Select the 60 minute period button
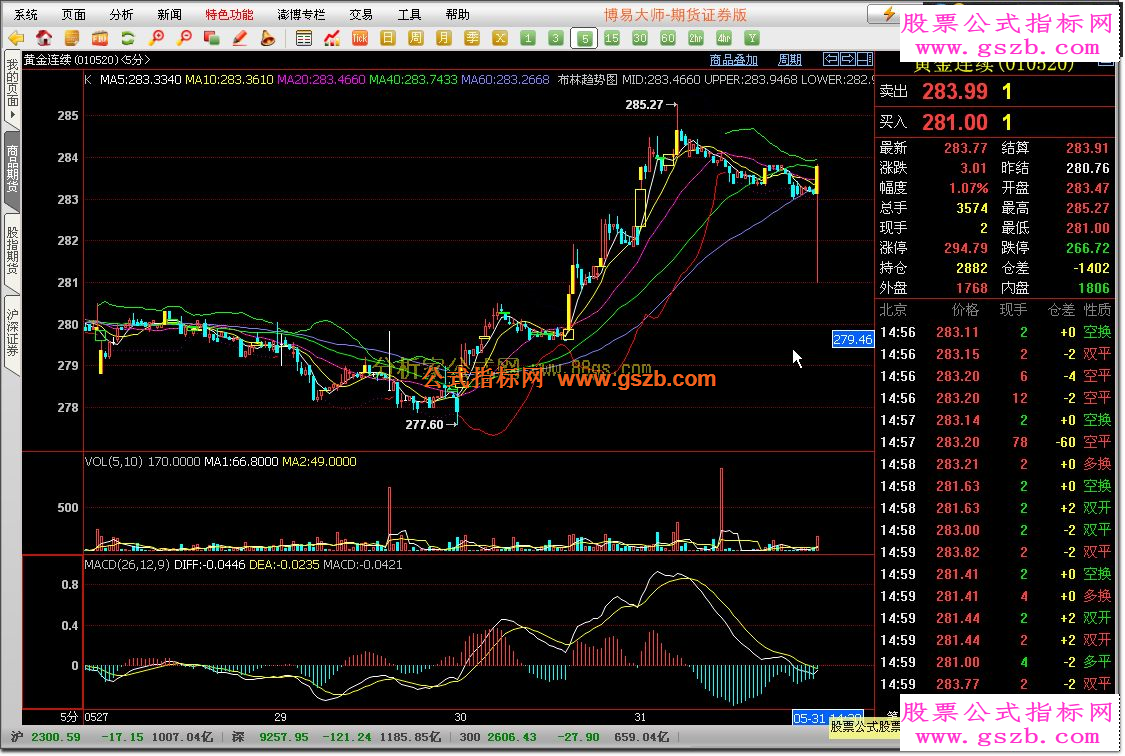1125x756 pixels. 668,38
